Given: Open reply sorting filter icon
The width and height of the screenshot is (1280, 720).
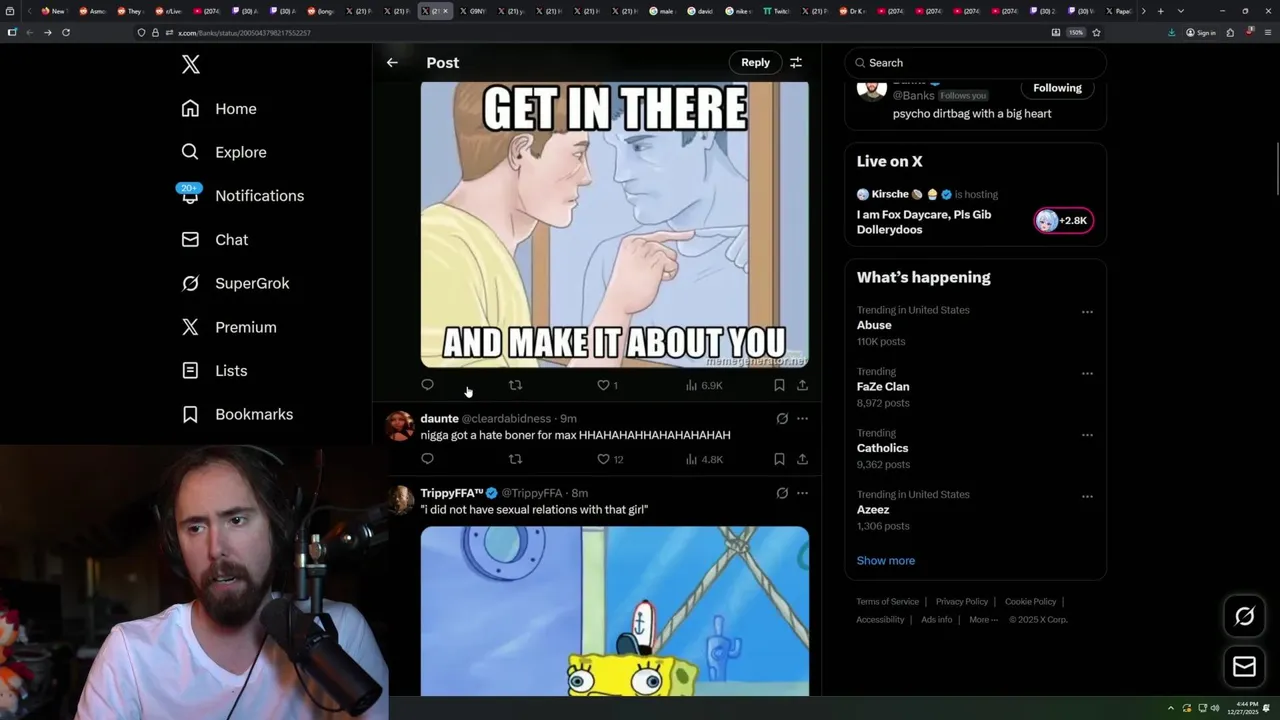Looking at the screenshot, I should pyautogui.click(x=796, y=62).
